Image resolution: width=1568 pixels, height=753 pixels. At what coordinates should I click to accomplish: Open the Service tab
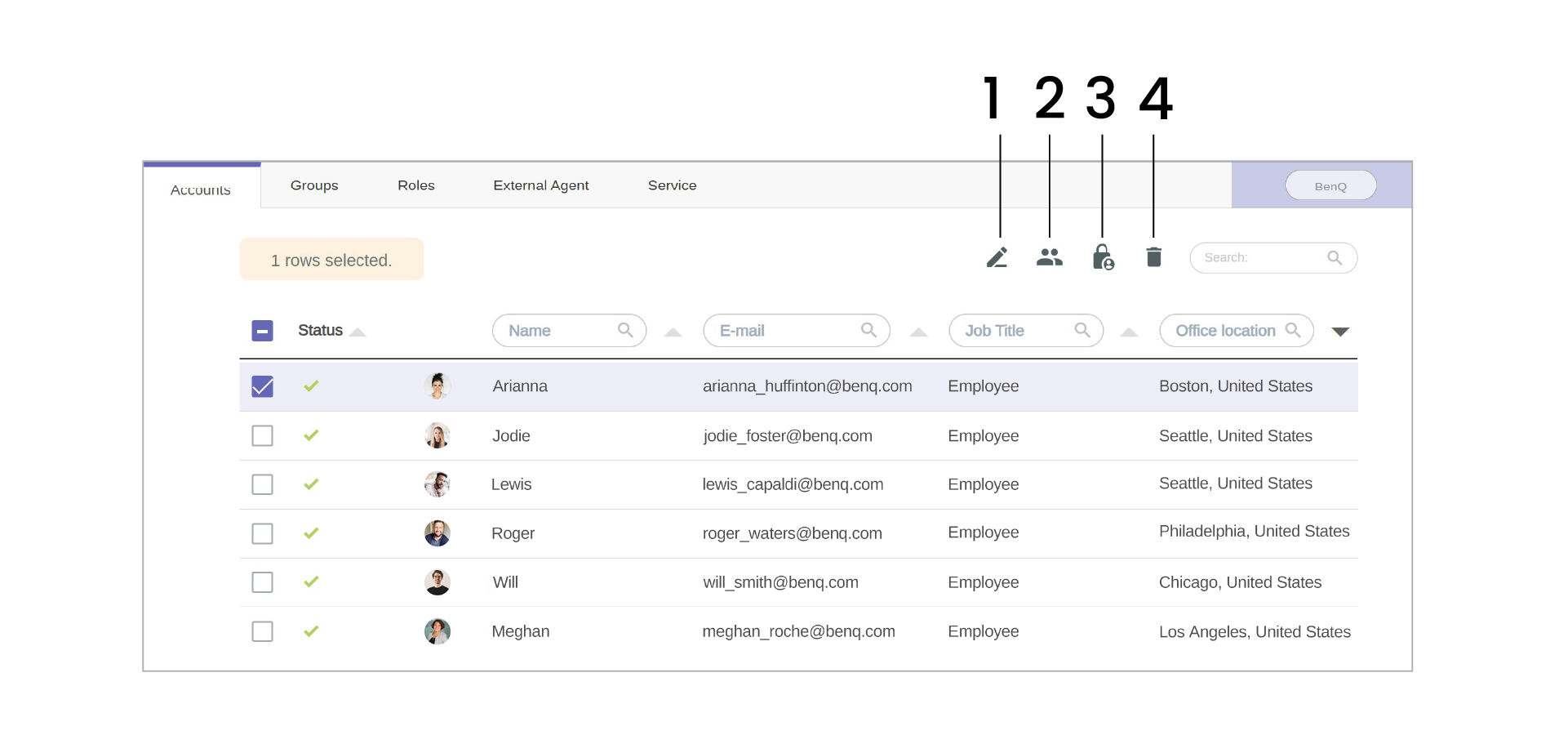point(672,185)
